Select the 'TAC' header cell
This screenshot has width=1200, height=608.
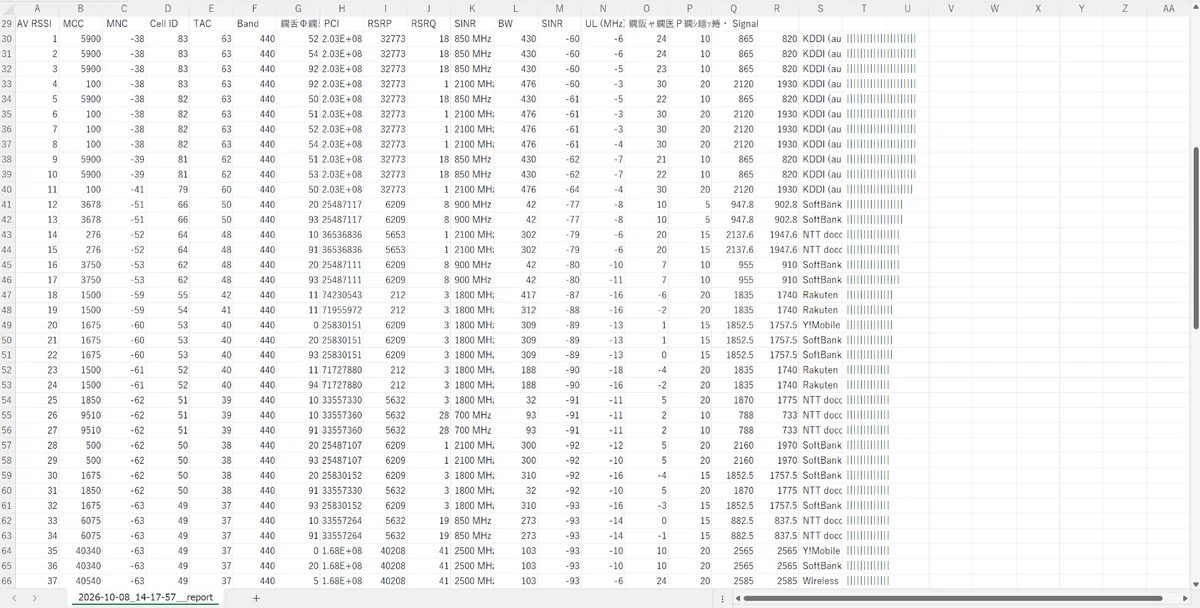tap(211, 23)
